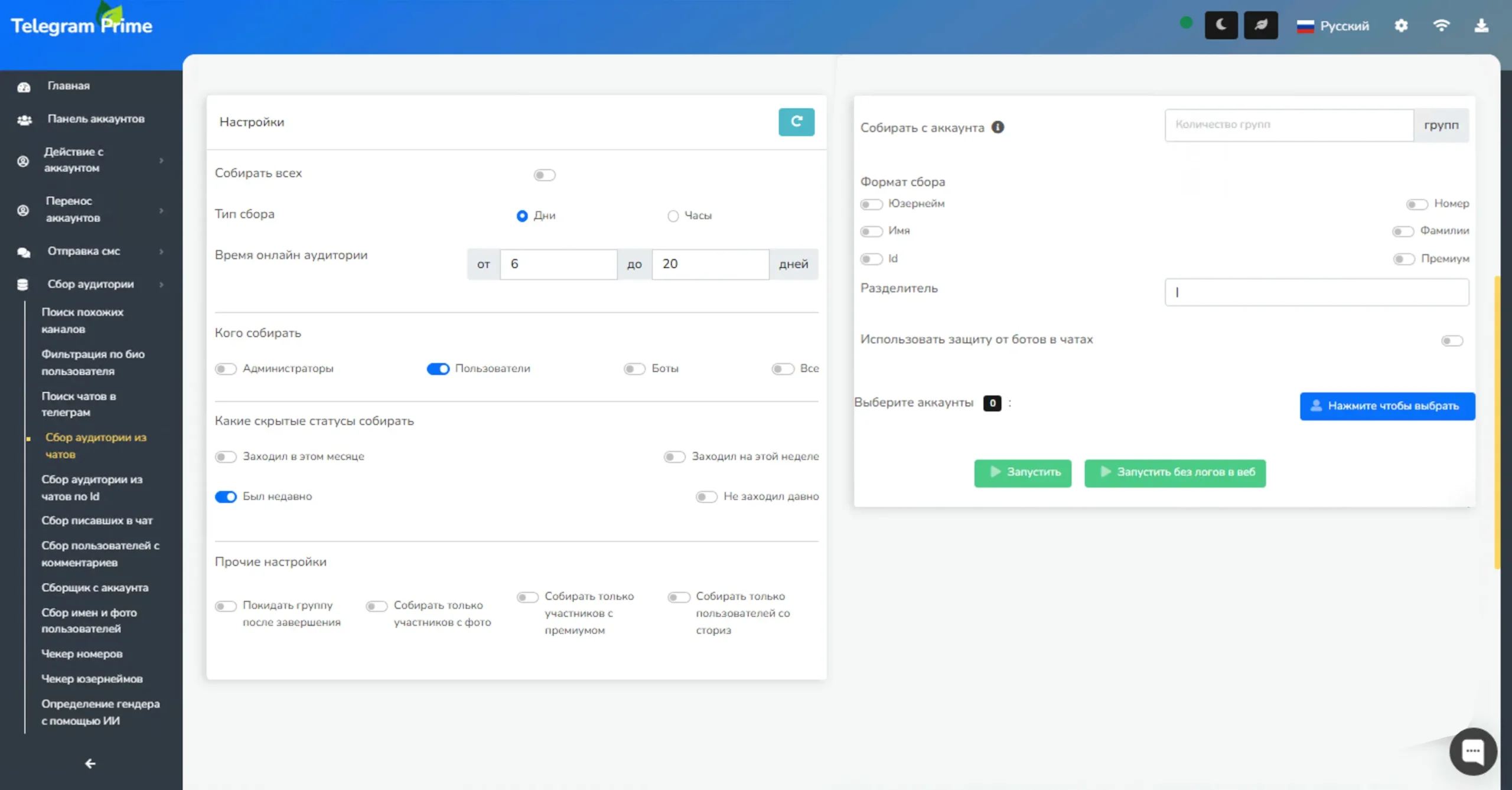The width and height of the screenshot is (1512, 790).
Task: Turn off the Пользователи toggle
Action: 438,369
